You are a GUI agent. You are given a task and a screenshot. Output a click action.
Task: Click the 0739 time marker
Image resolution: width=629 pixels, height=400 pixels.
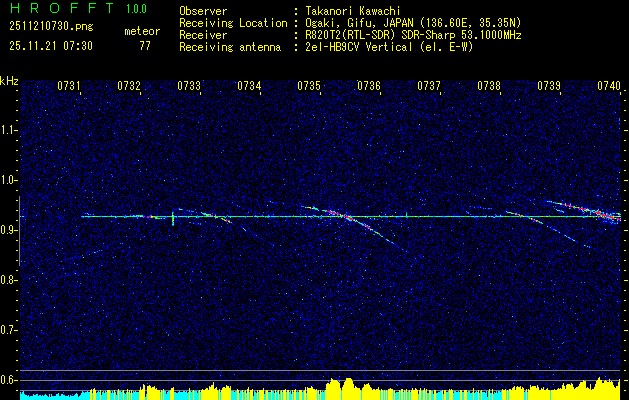(x=549, y=85)
